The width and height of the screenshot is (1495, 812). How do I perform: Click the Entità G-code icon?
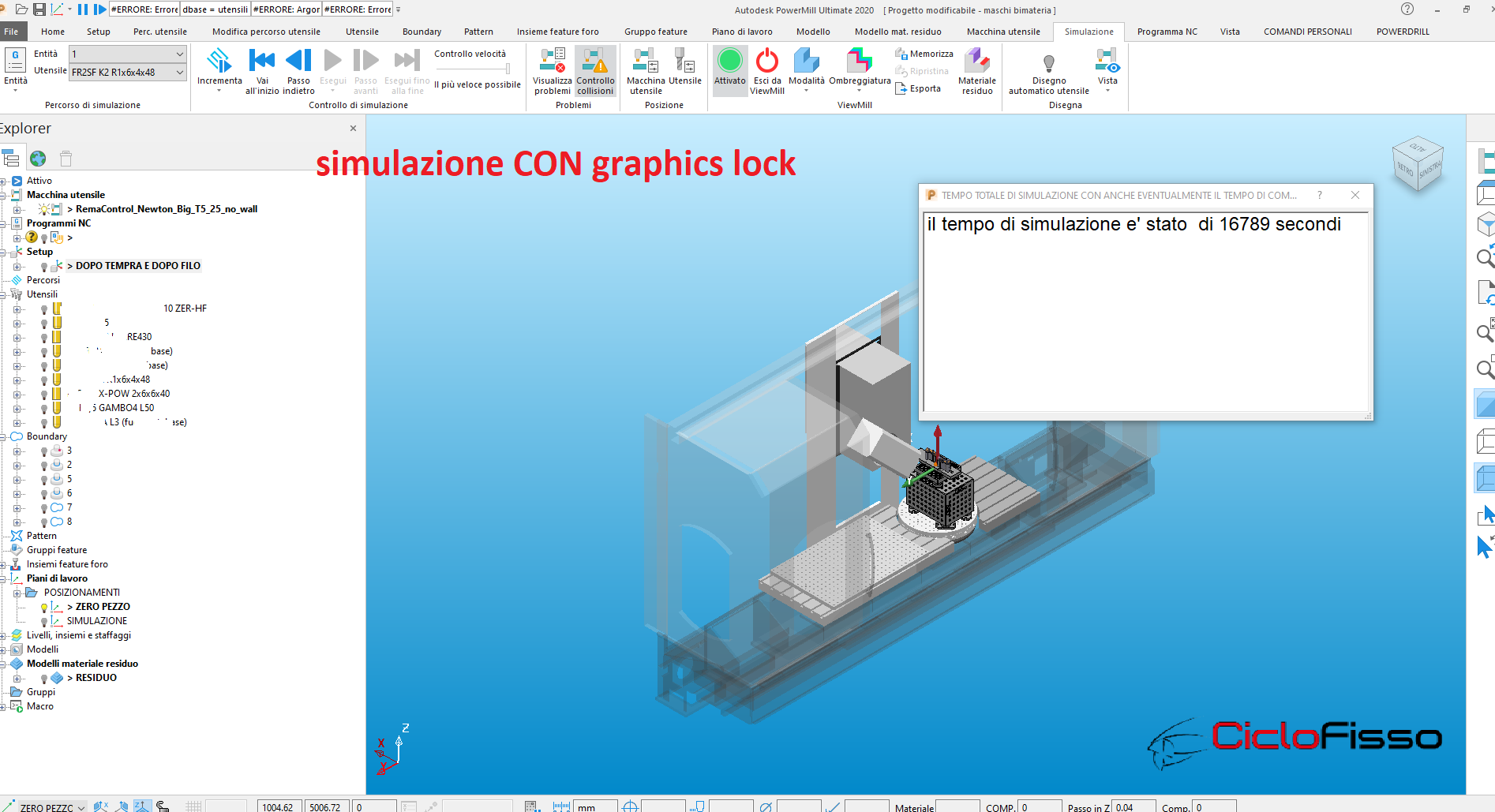click(15, 61)
